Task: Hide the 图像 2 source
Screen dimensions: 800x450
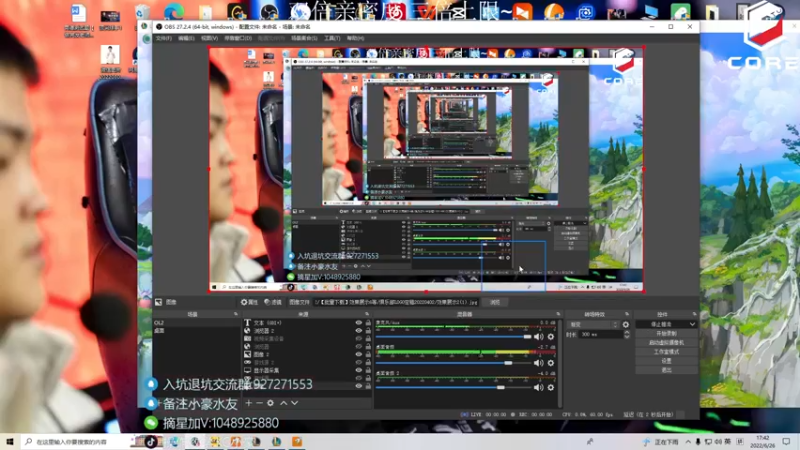Action: (x=359, y=354)
